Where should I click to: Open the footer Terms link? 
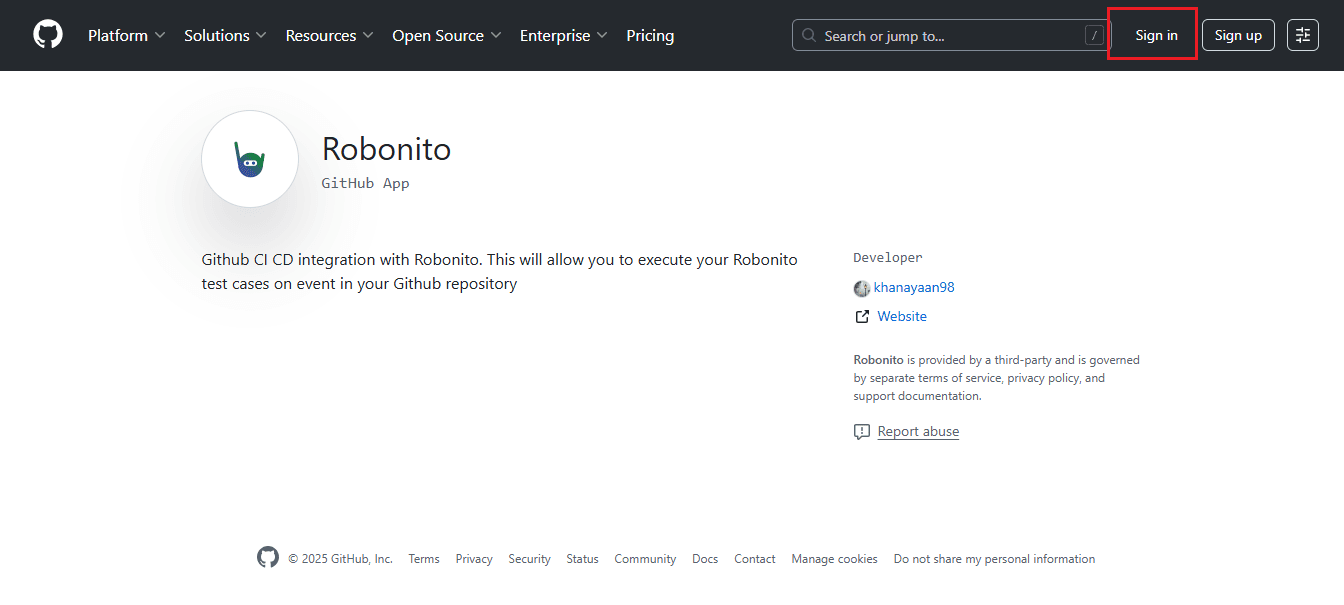(424, 559)
